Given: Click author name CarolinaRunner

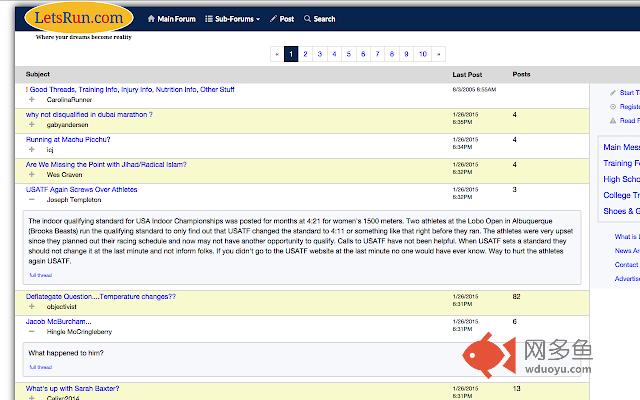Looking at the screenshot, I should pos(69,100).
